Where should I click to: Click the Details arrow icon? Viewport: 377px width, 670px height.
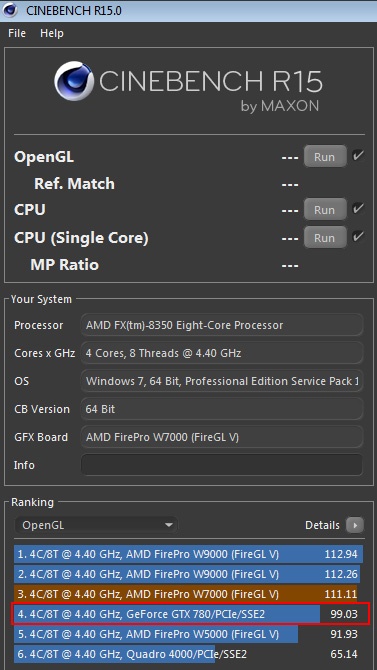355,525
